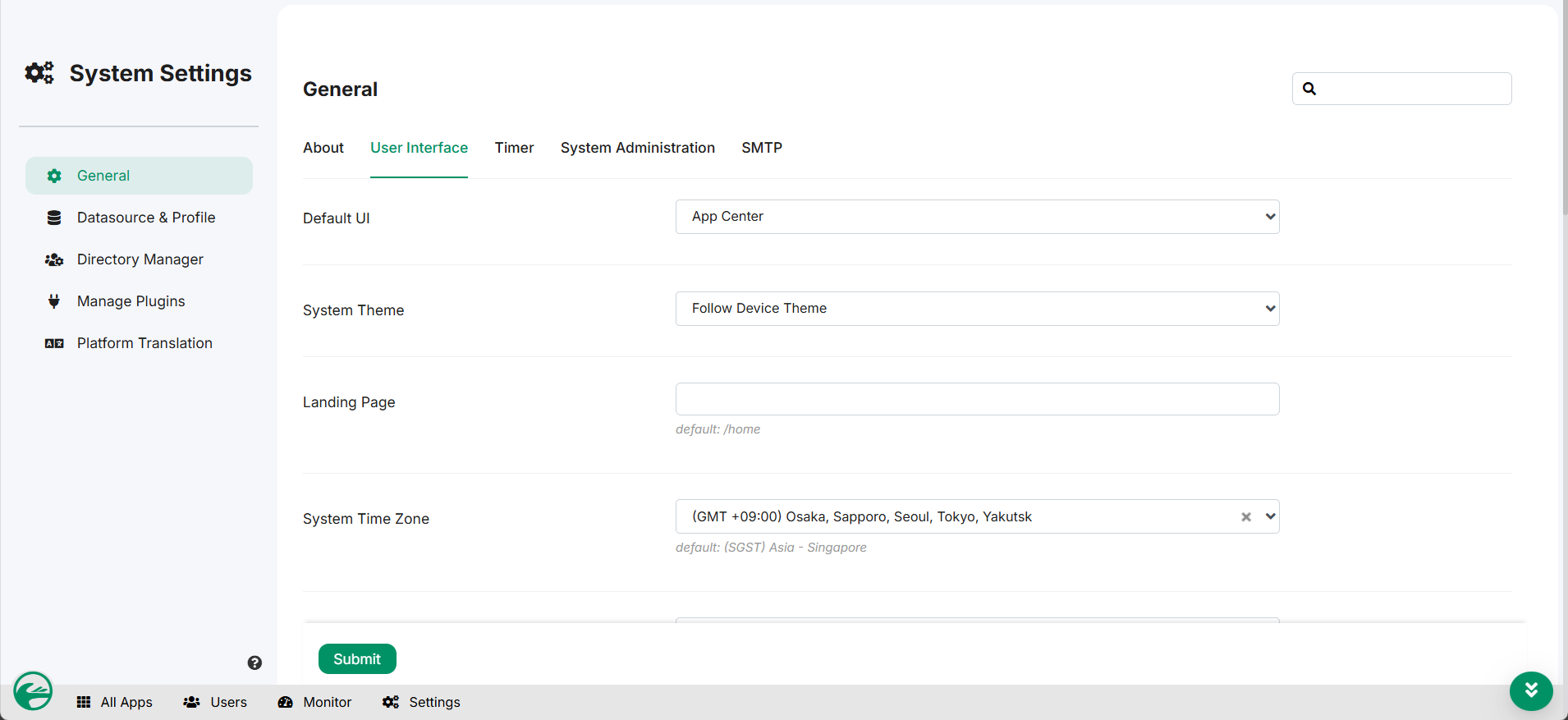Go to Monitor in the bottom bar
1568x720 pixels.
(315, 702)
